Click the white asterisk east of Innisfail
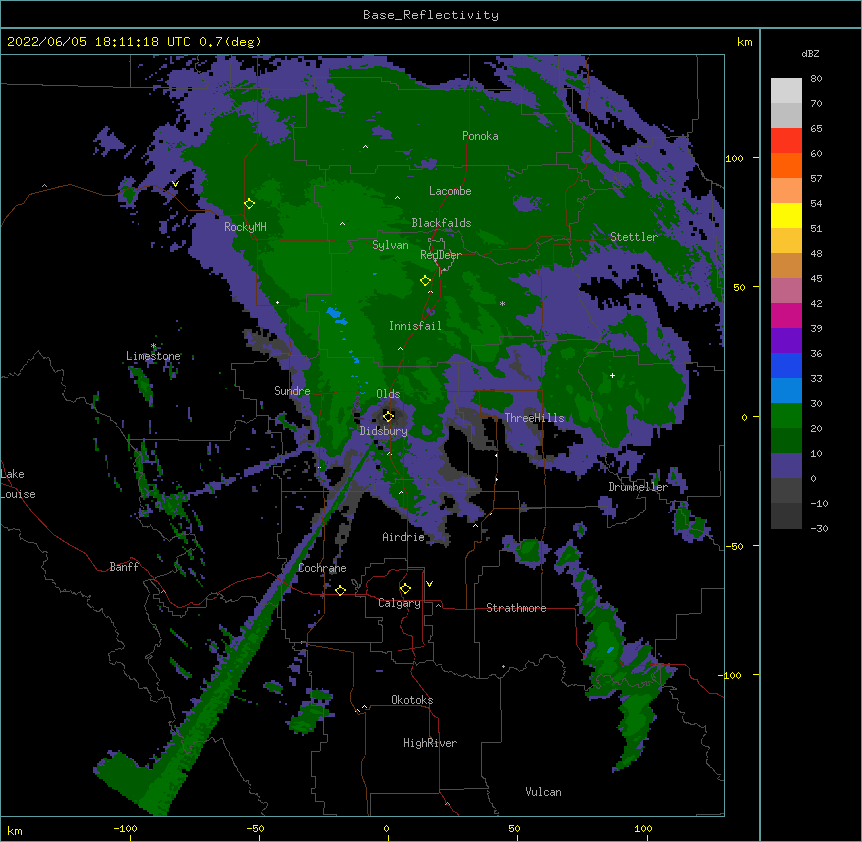The height and width of the screenshot is (842, 862). (x=502, y=303)
